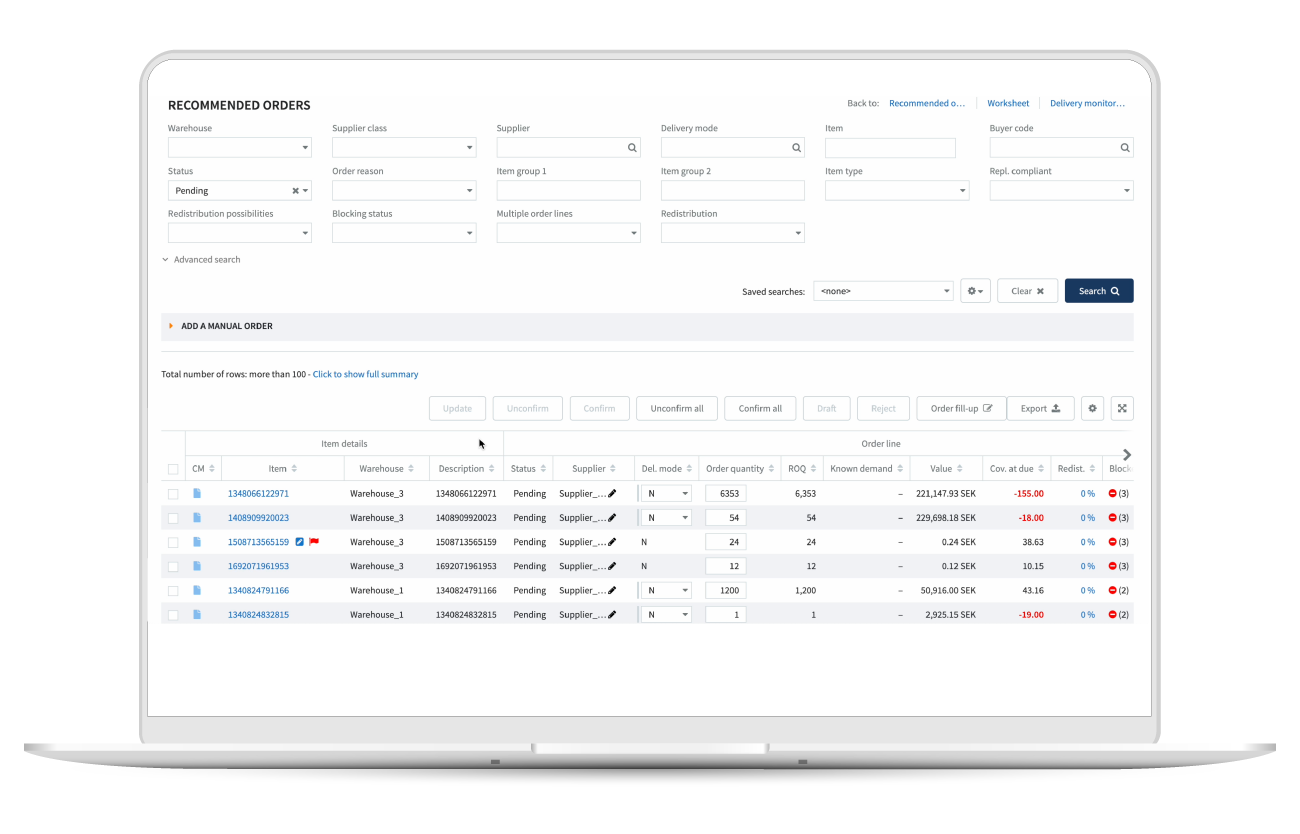Tick the select-all checkbox in table header
This screenshot has width=1300, height=834.
pos(173,469)
